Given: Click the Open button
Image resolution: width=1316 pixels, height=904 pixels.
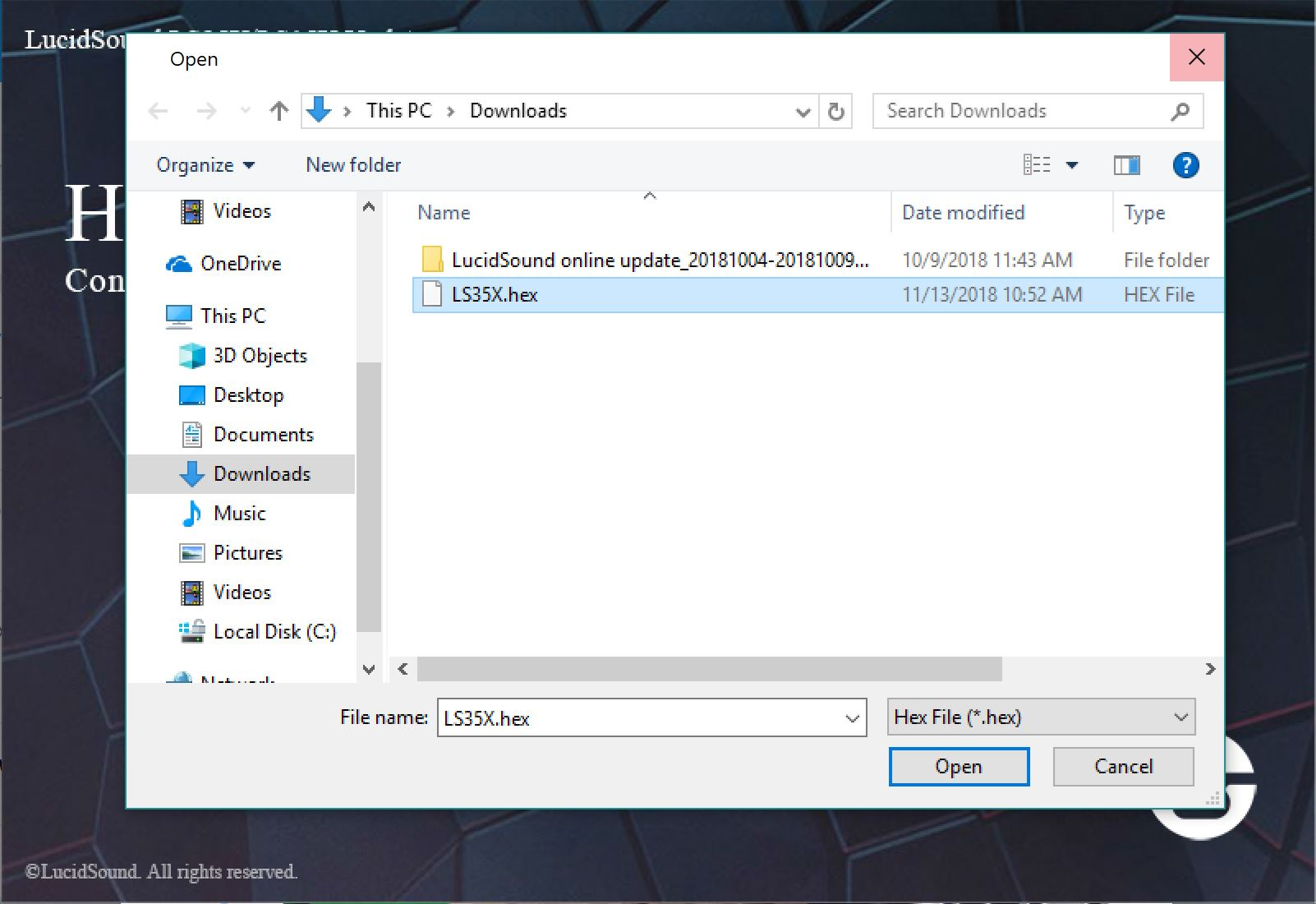Looking at the screenshot, I should click(959, 767).
